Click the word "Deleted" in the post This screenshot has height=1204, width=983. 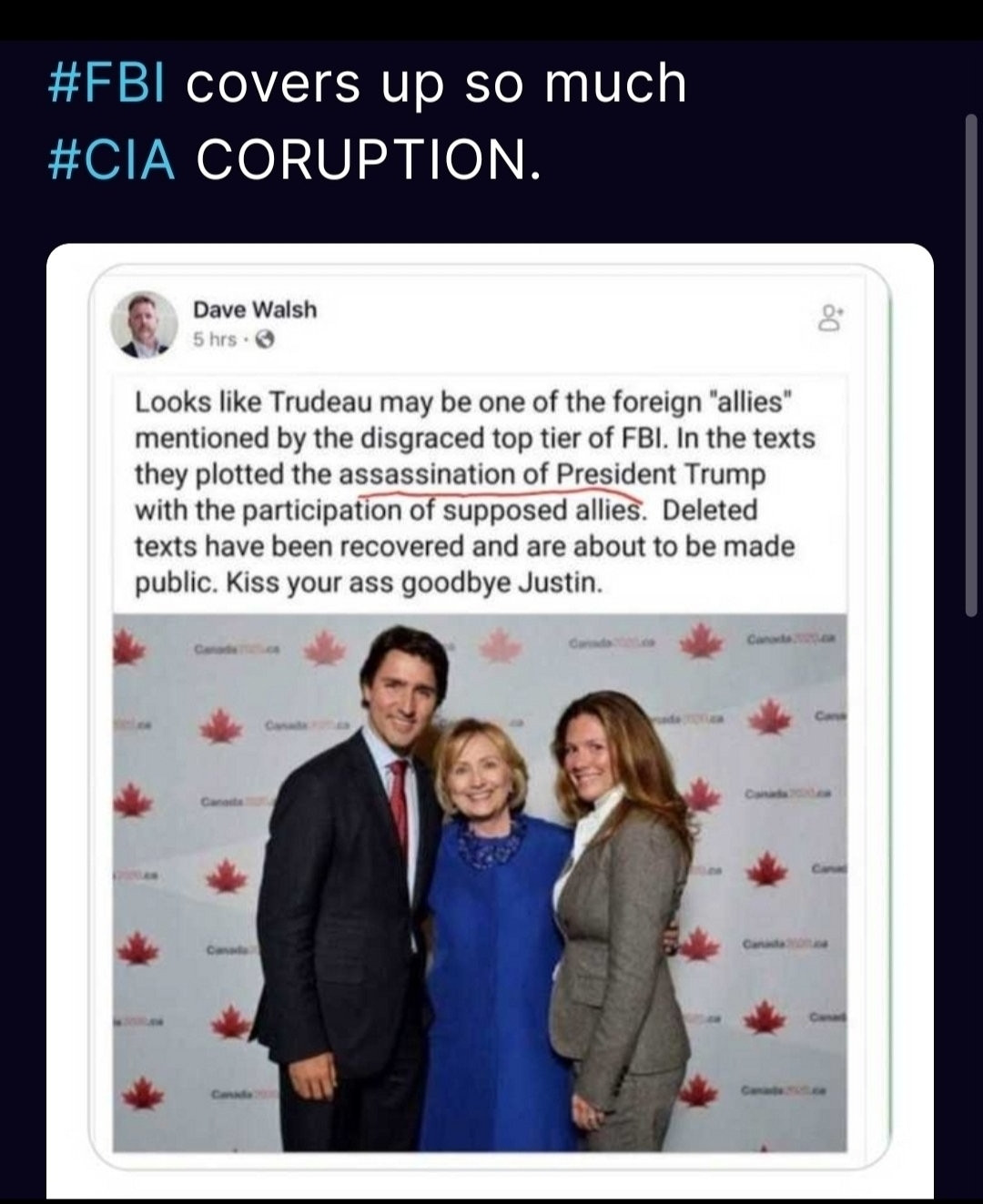tap(710, 511)
